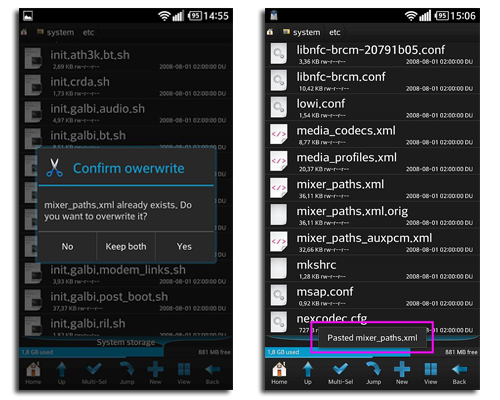Tap XML icon beside mixer_paths_auxpcm.xml

pos(279,242)
